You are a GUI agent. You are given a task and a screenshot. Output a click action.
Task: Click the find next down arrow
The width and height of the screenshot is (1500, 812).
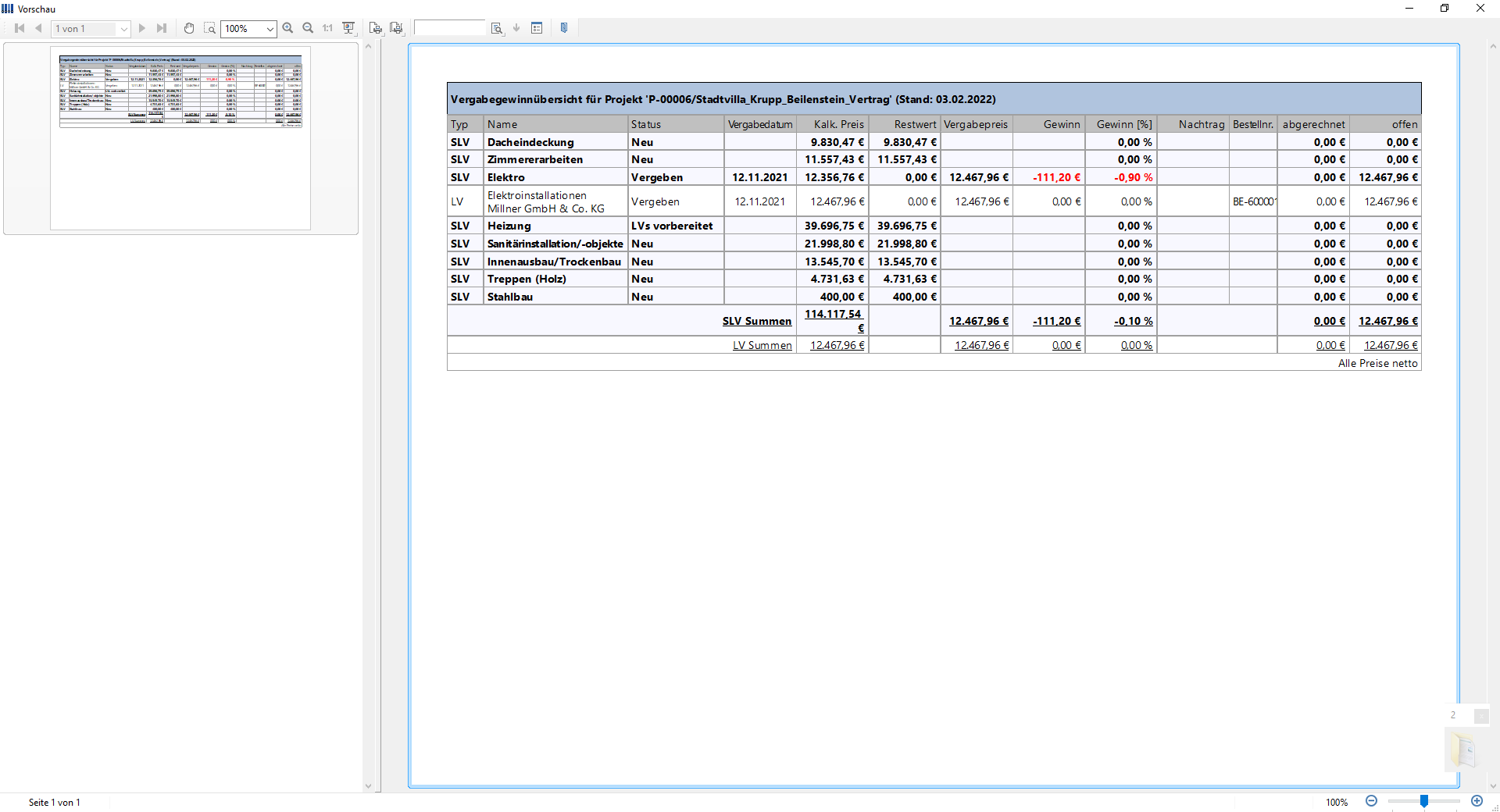(516, 28)
